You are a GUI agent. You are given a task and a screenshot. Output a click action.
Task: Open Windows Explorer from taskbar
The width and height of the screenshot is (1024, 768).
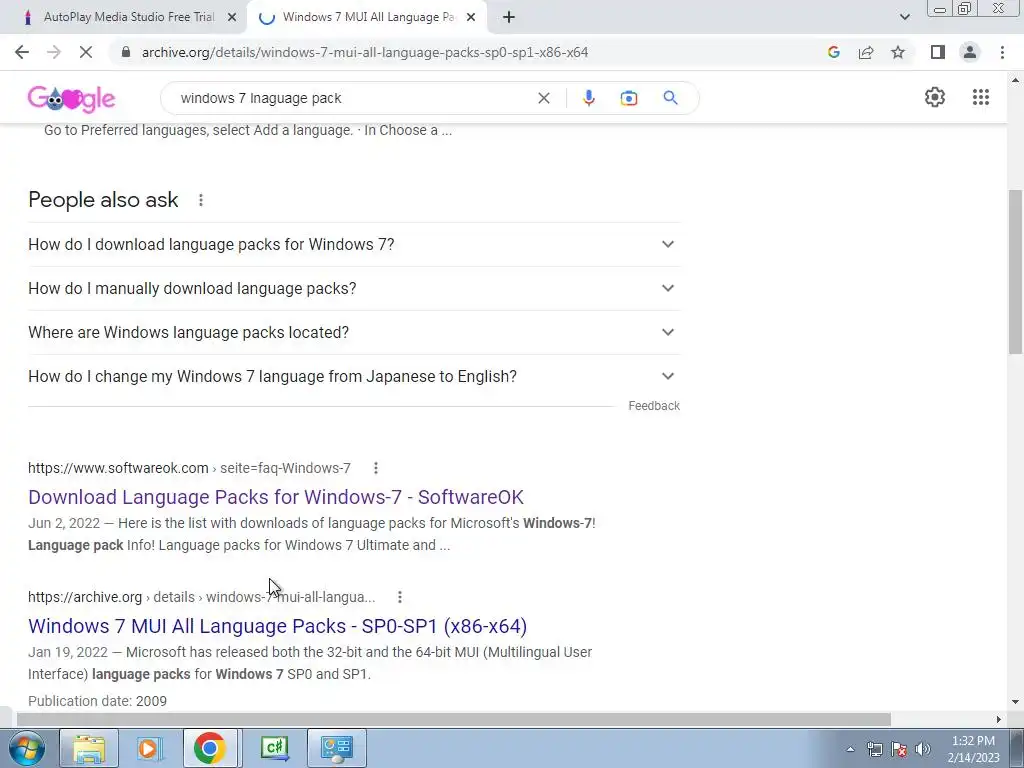(89, 748)
